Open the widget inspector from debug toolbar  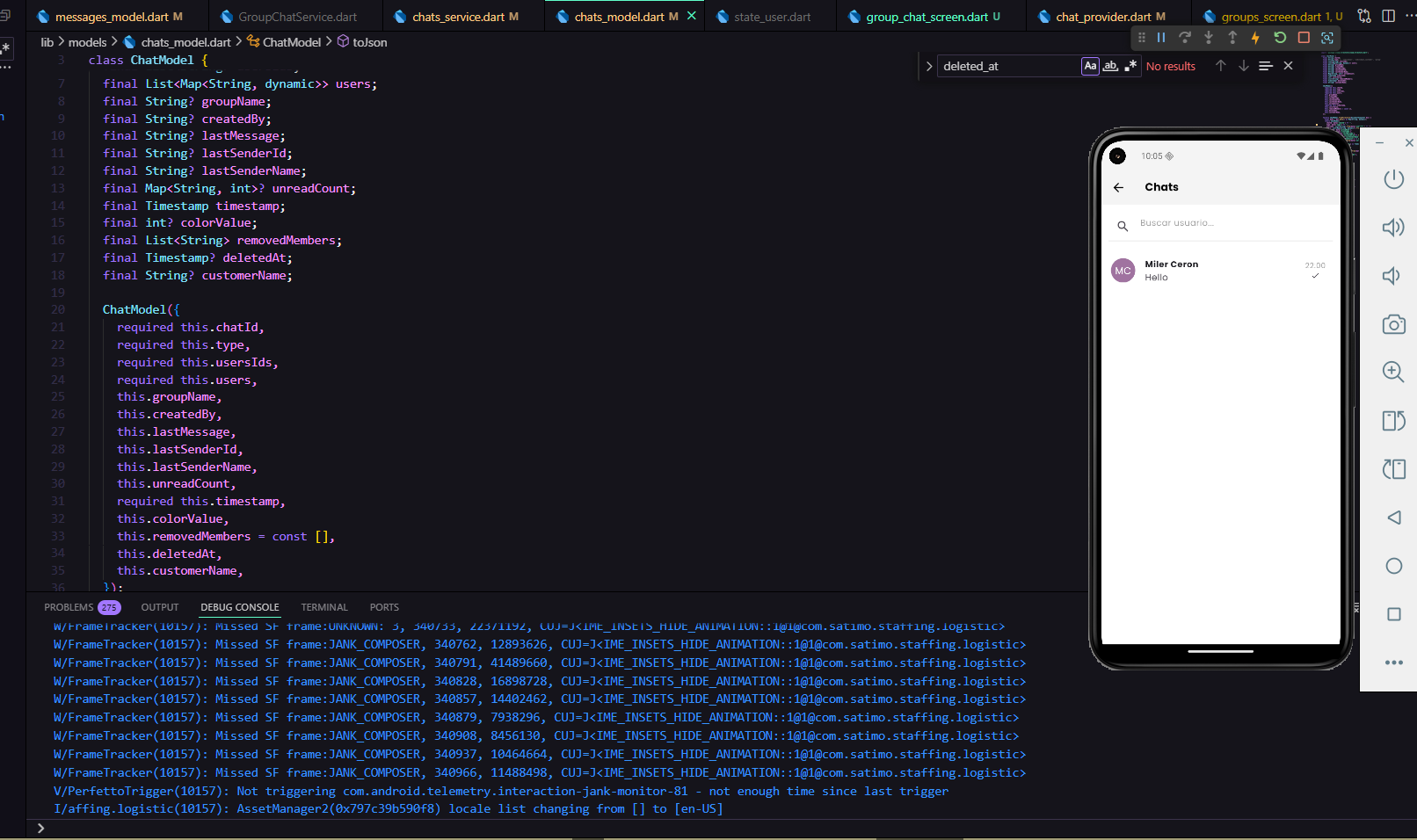(1327, 38)
